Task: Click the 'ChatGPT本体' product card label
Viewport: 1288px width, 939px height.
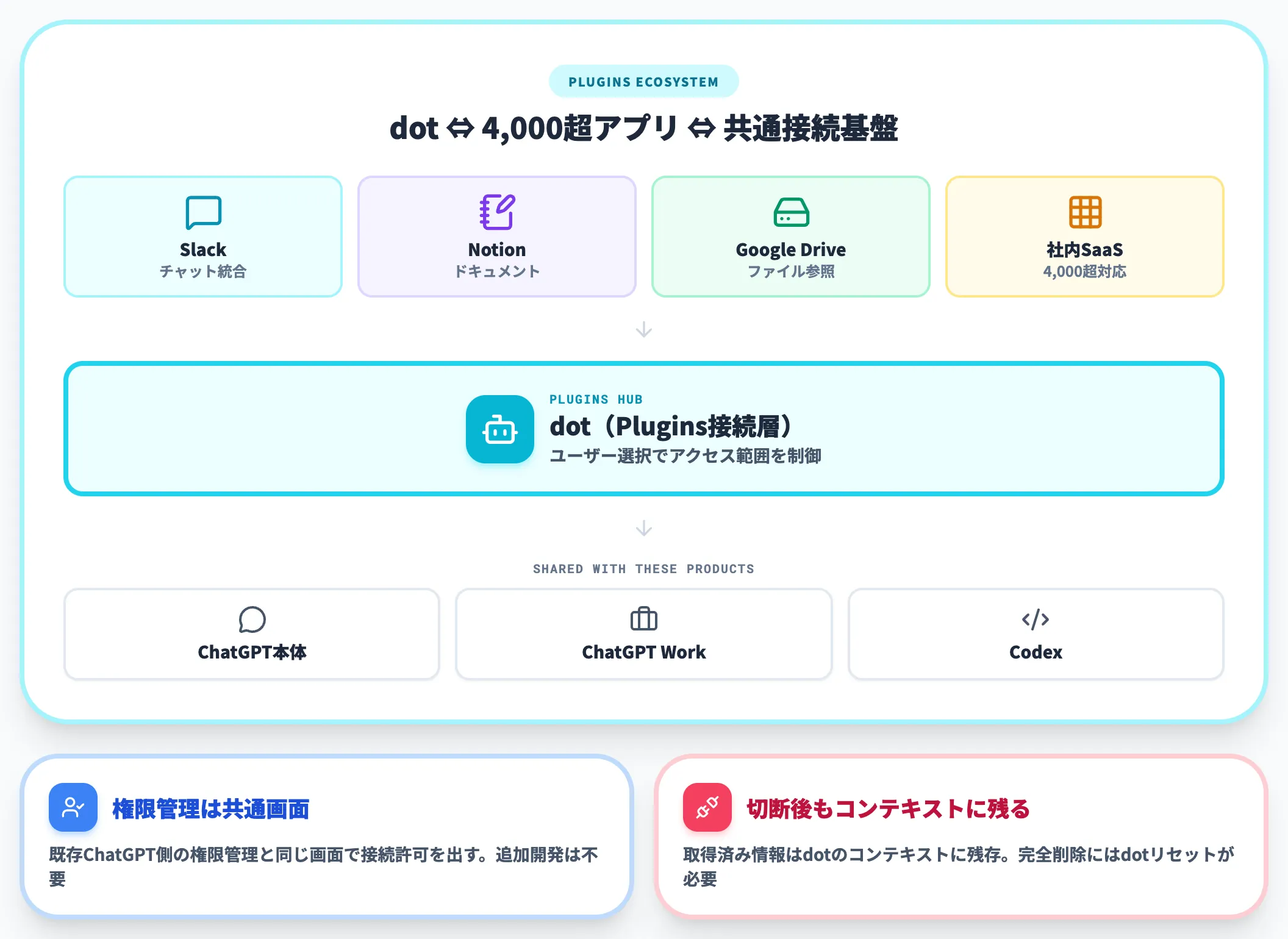Action: [252, 652]
